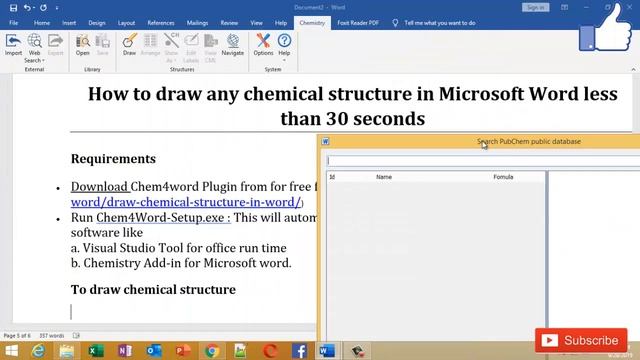Click the Word icon in PubChem dialog title
640x360 pixels.
click(x=325, y=141)
